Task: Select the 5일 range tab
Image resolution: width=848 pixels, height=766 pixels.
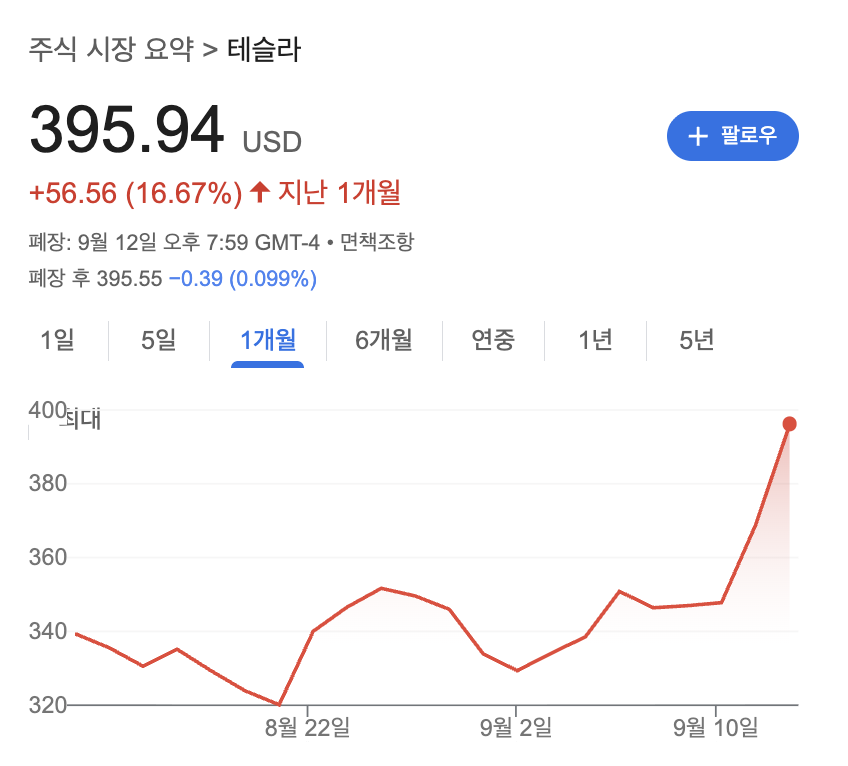Action: point(158,340)
